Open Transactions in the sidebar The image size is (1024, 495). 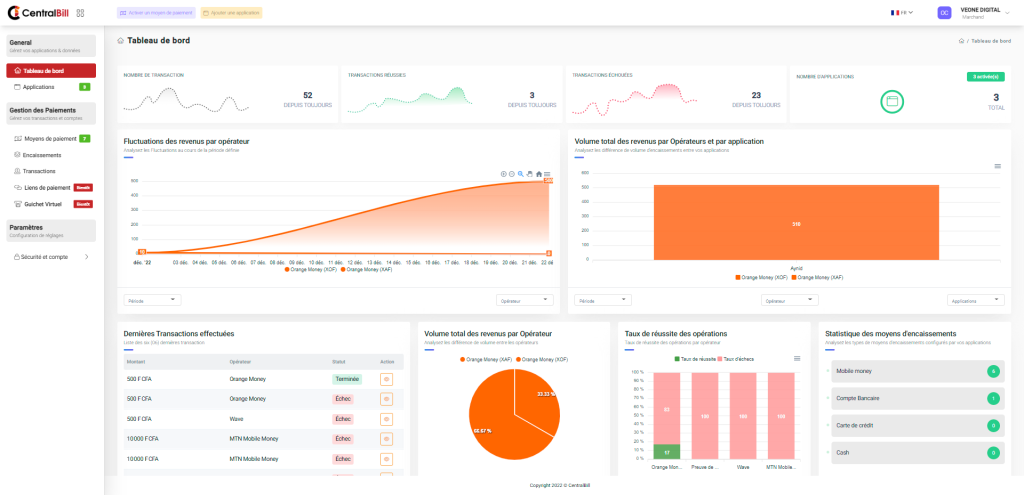coord(39,171)
